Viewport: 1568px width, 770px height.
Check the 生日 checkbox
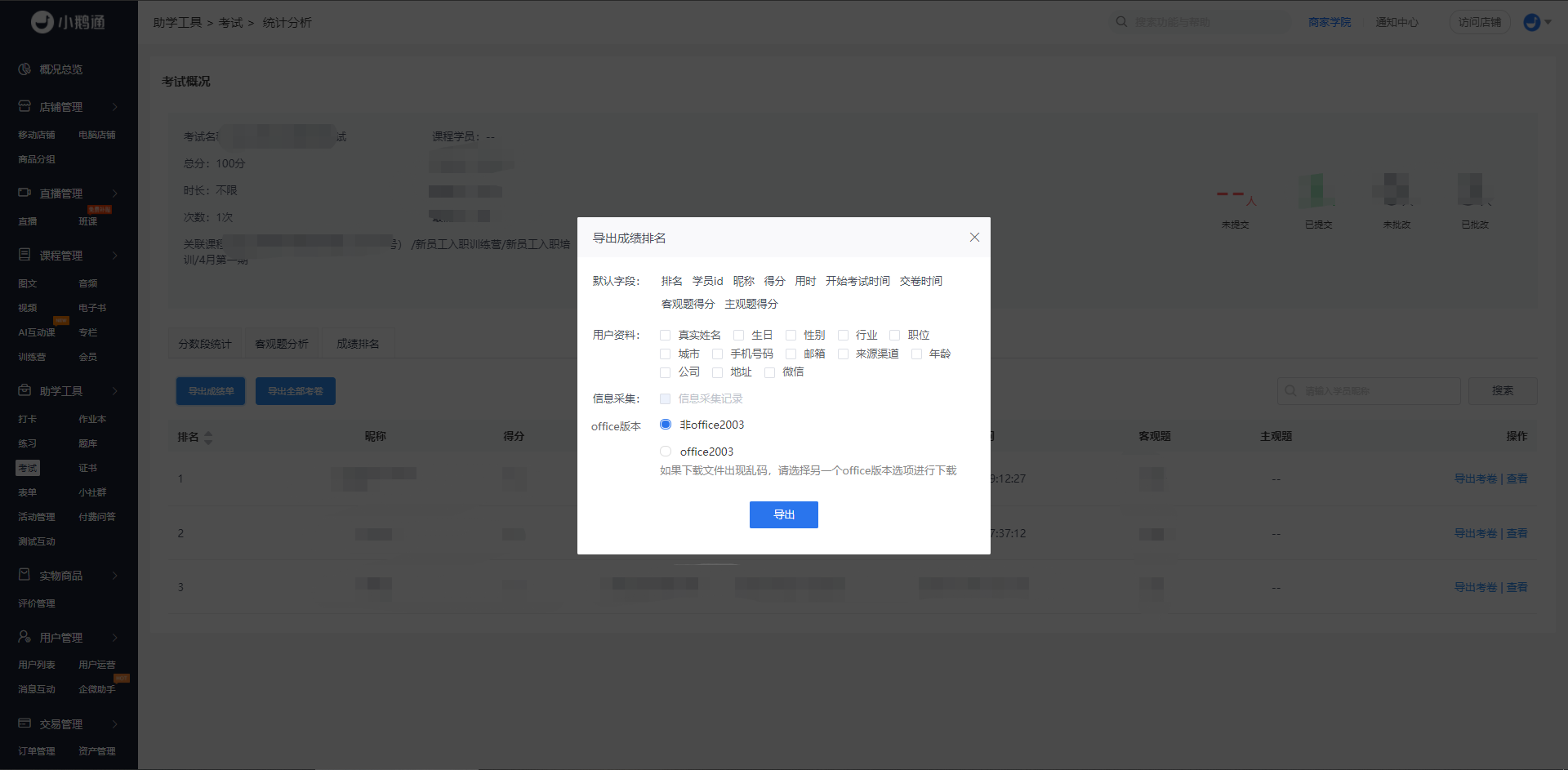click(x=738, y=336)
